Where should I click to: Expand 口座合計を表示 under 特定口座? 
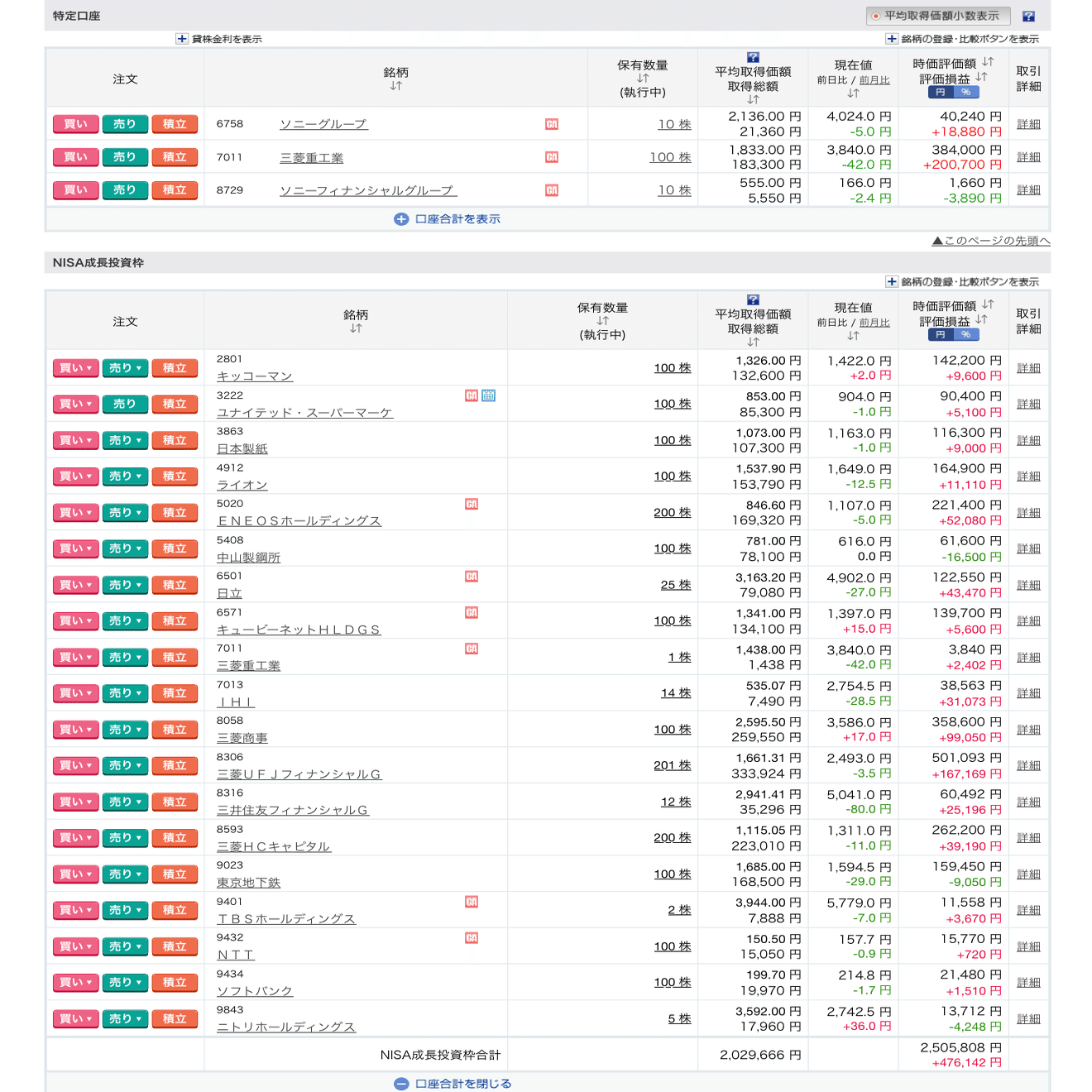point(448,219)
